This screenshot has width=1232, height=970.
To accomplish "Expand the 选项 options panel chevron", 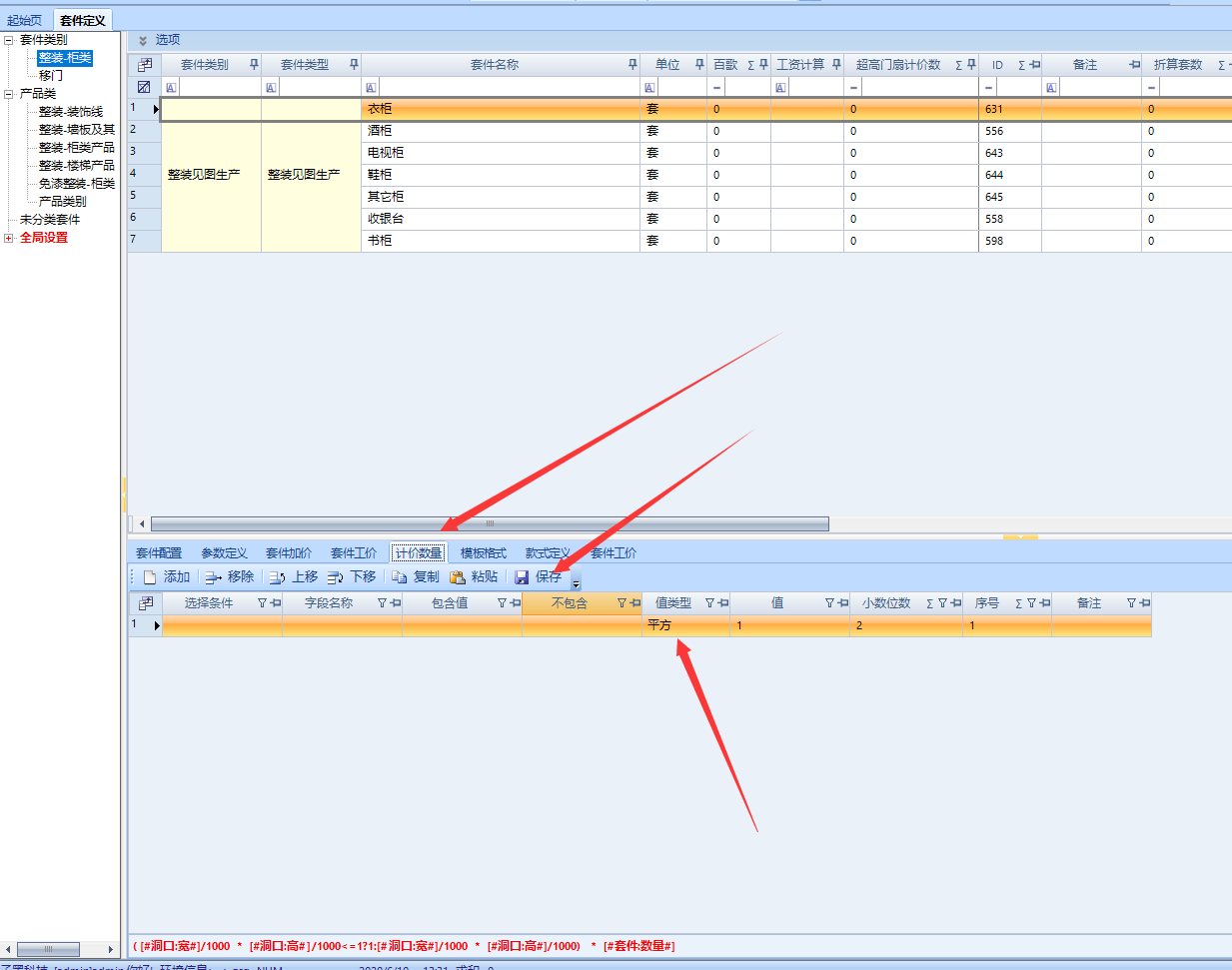I will point(143,41).
